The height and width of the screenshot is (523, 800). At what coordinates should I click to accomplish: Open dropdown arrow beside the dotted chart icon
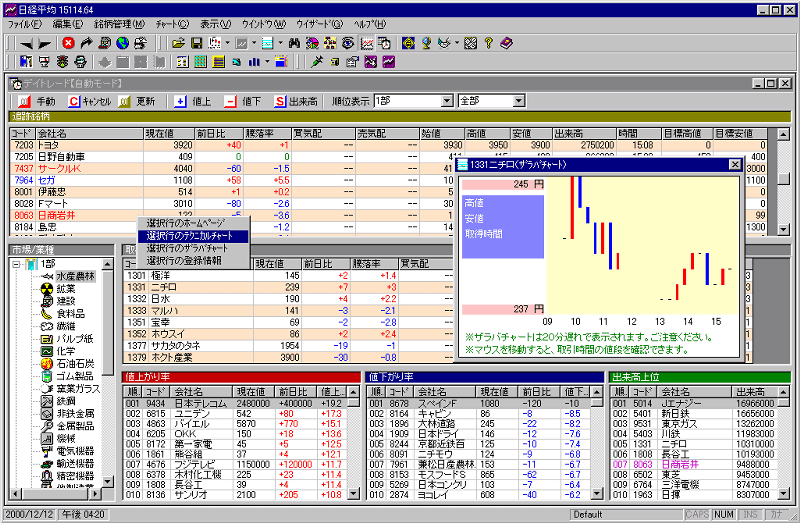[228, 43]
